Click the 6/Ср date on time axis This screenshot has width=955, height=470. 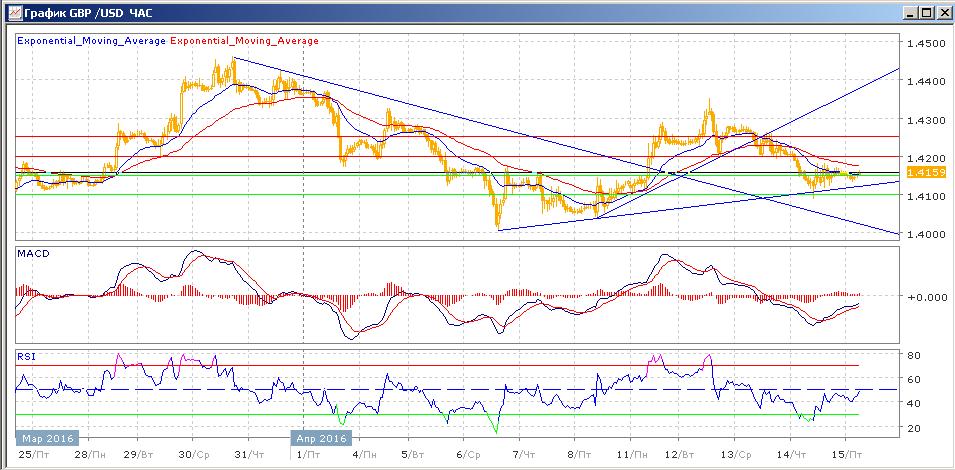(466, 454)
